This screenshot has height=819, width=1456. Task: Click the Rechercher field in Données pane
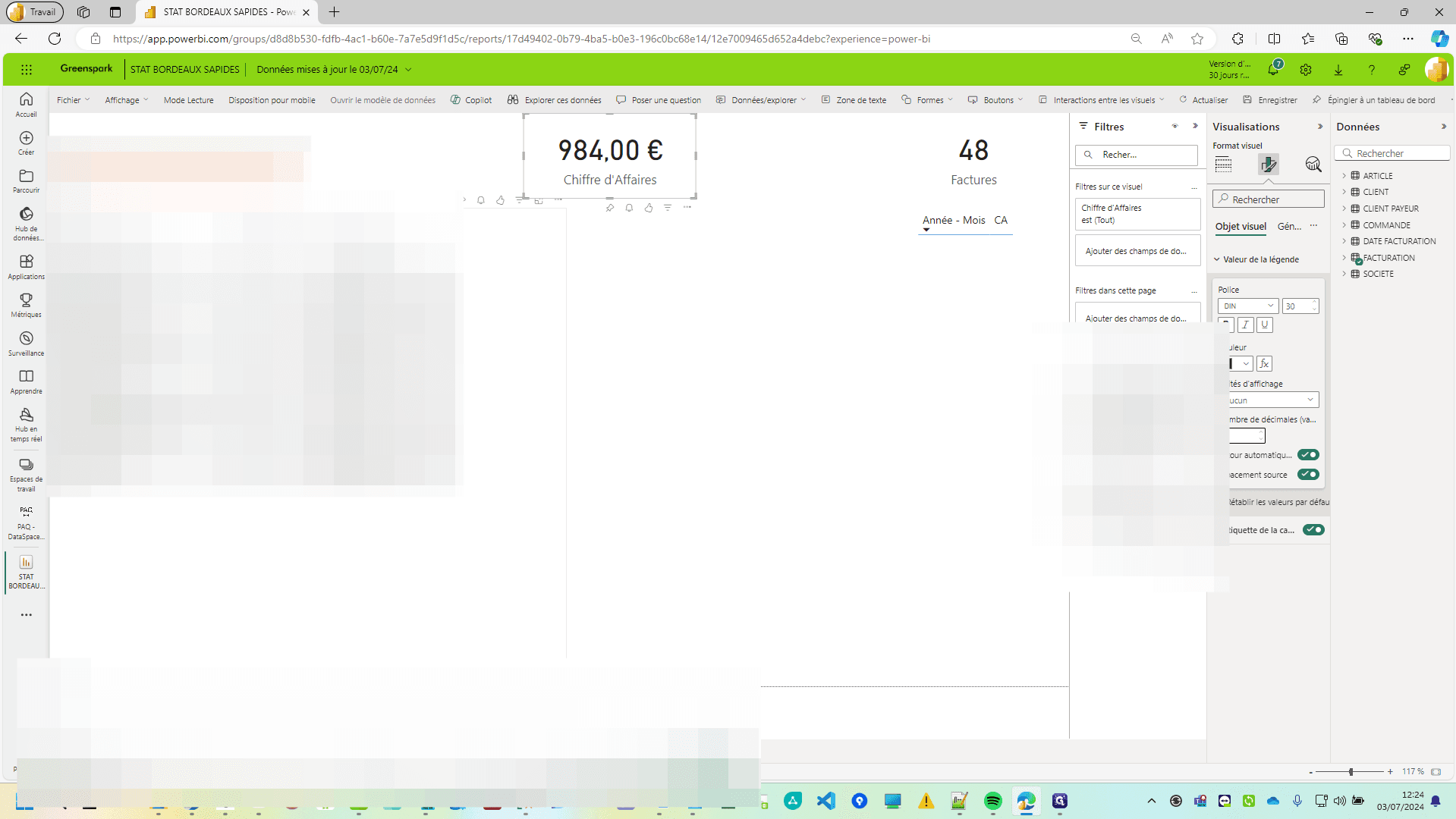coord(1393,153)
